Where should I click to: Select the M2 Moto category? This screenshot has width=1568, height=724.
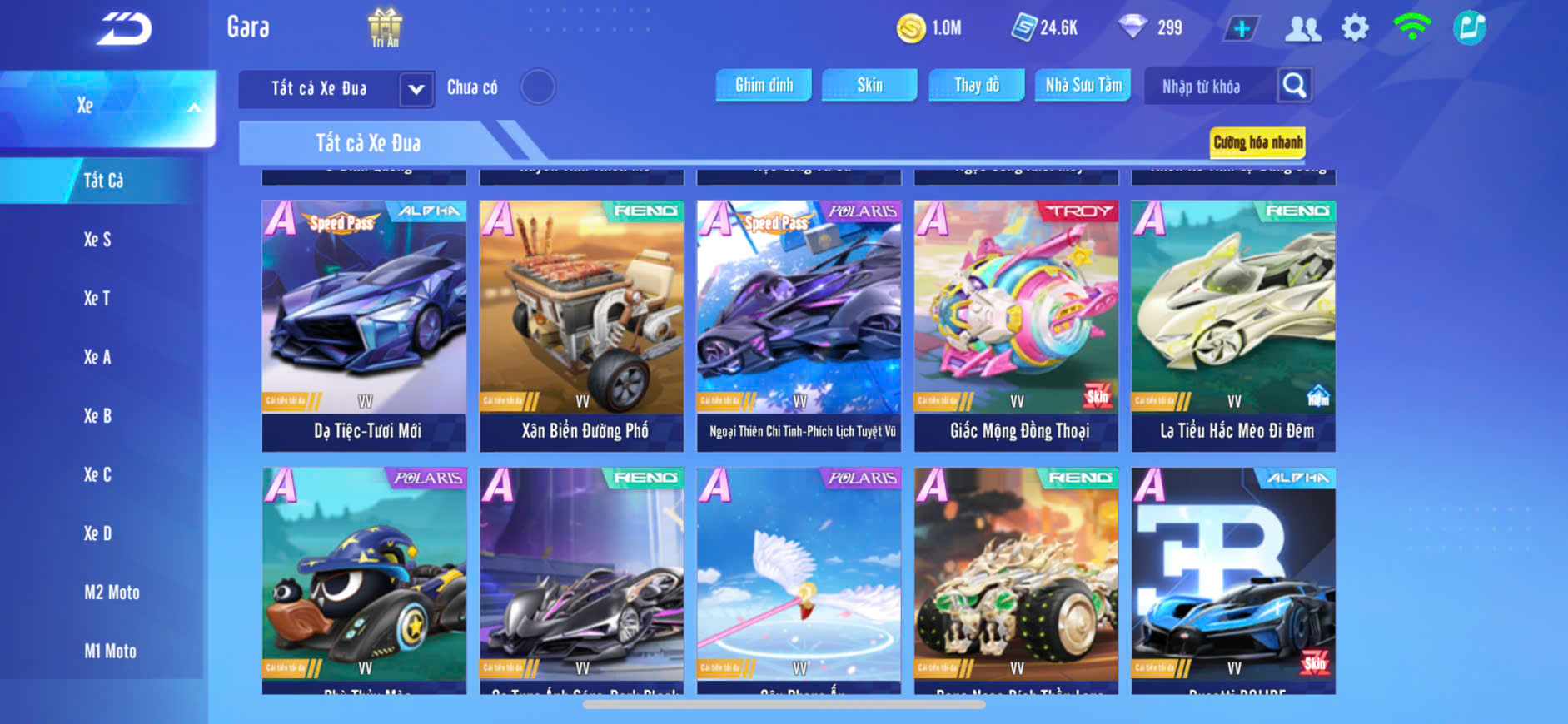coord(112,593)
